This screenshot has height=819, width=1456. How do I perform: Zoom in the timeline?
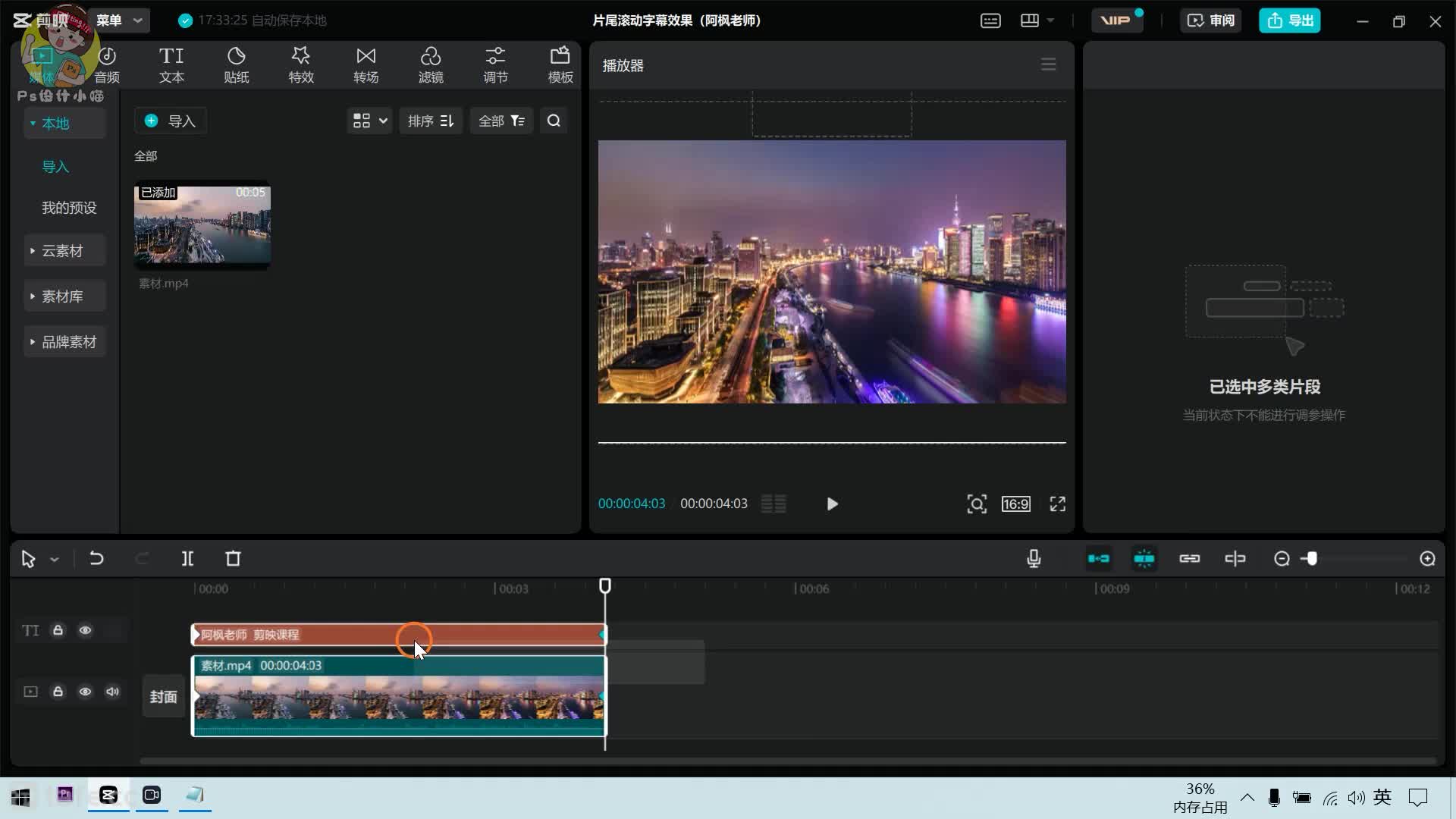coord(1428,559)
